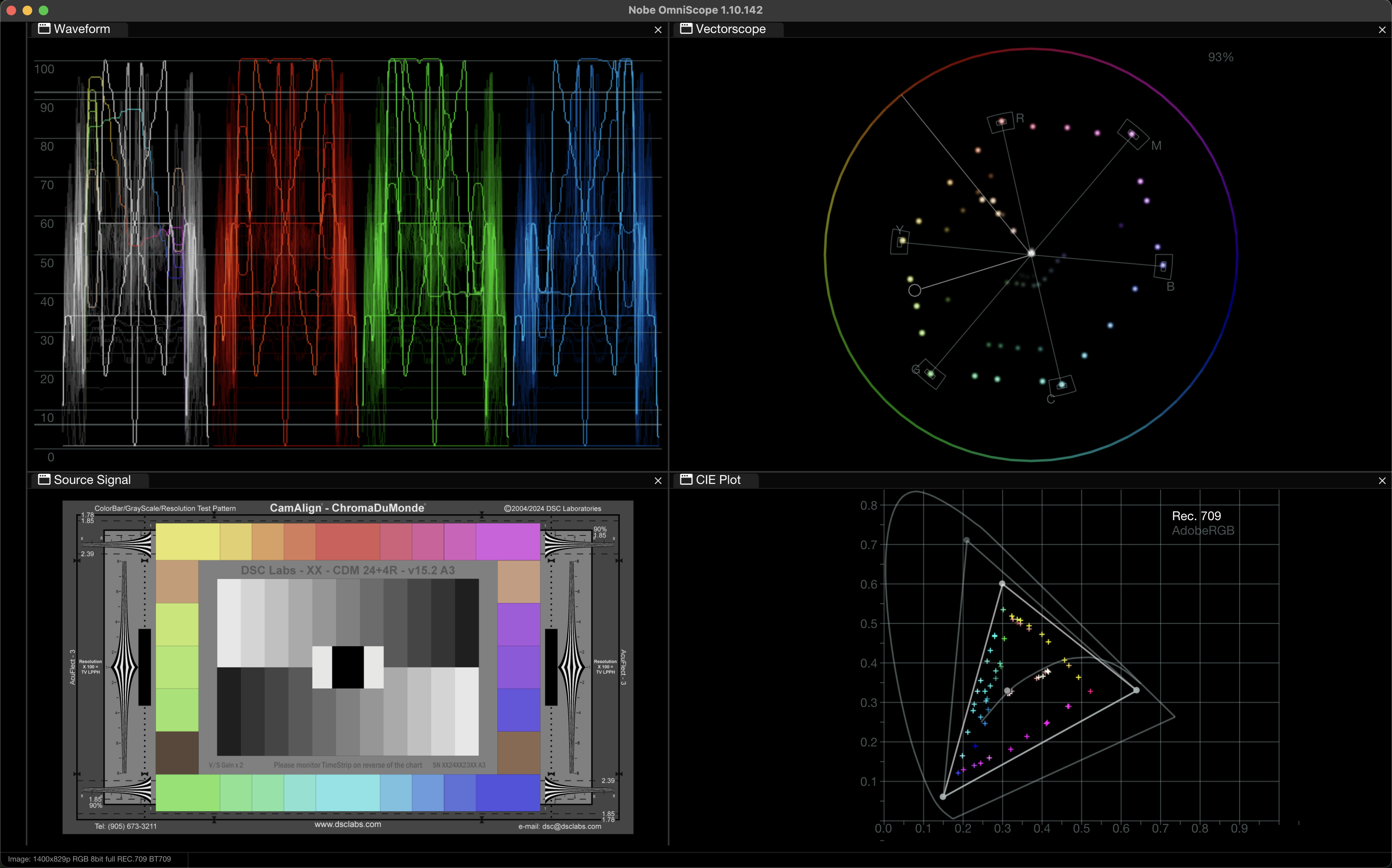Click the Nobe OmniScope window title

(x=696, y=10)
